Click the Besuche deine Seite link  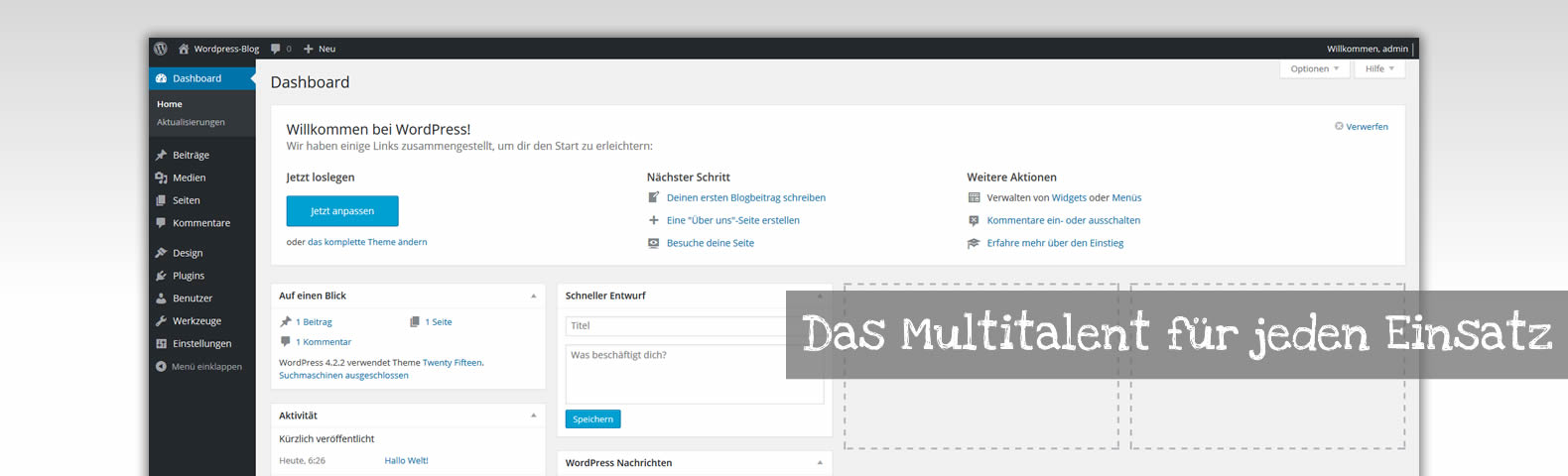pos(711,243)
